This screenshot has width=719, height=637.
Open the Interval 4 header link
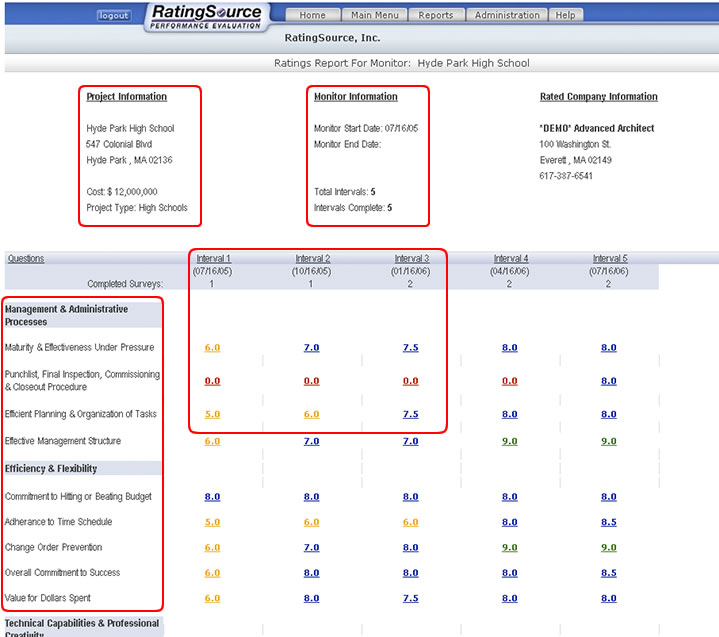510,258
